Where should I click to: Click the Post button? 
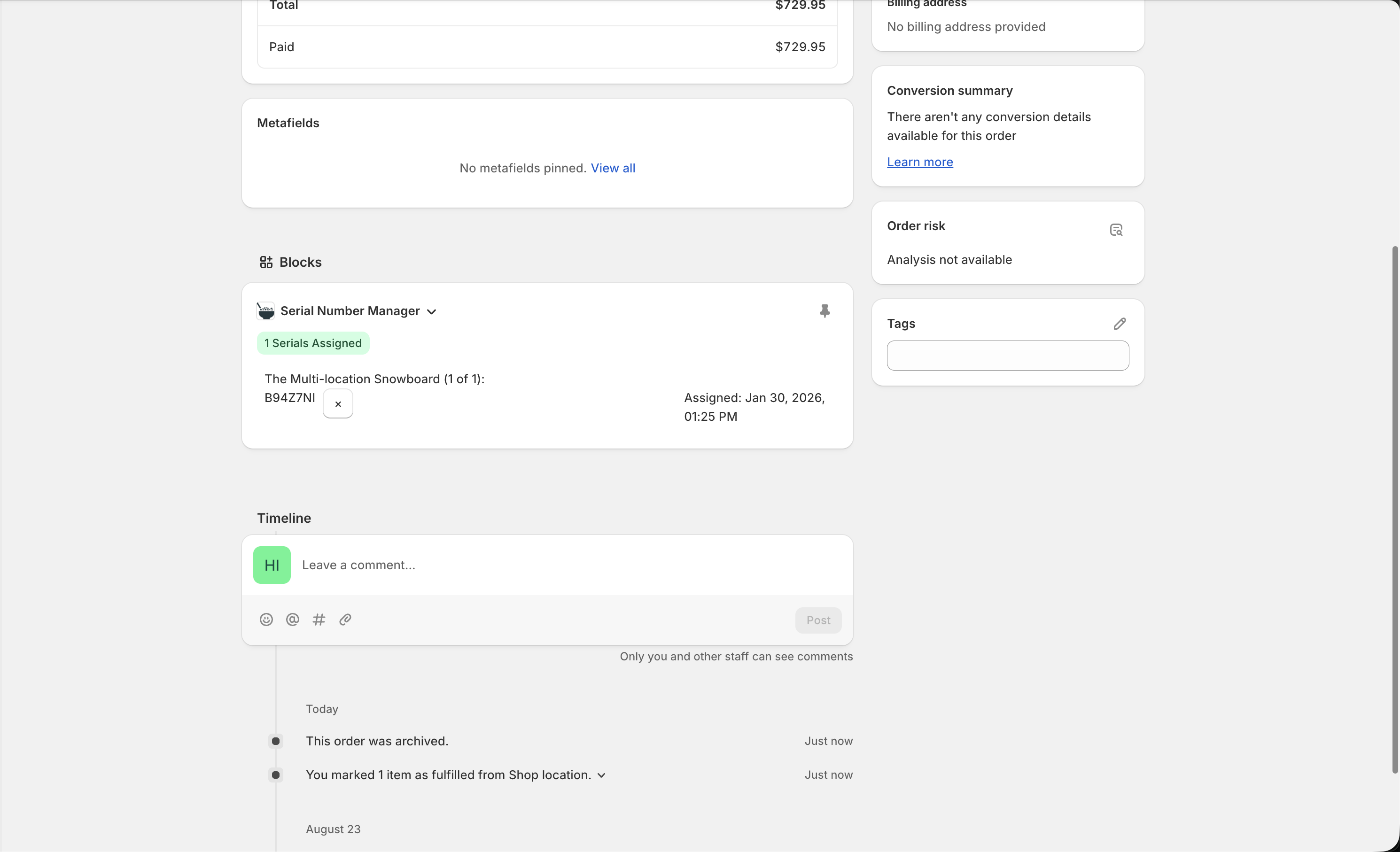[x=817, y=620]
